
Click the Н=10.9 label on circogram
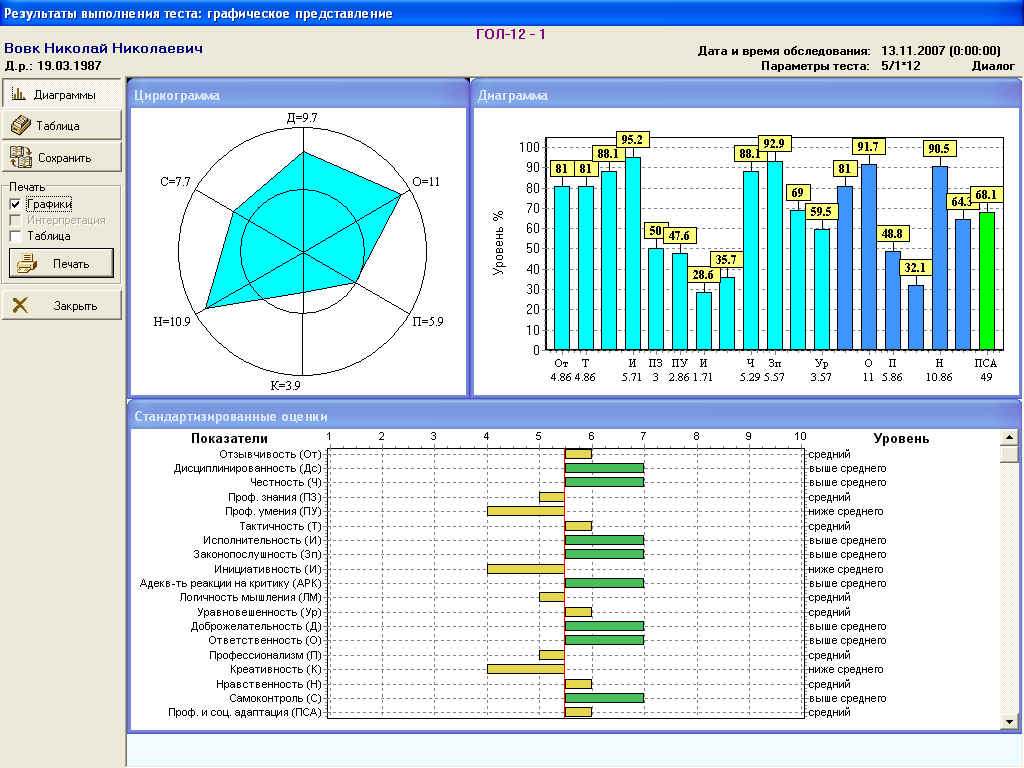tap(172, 321)
